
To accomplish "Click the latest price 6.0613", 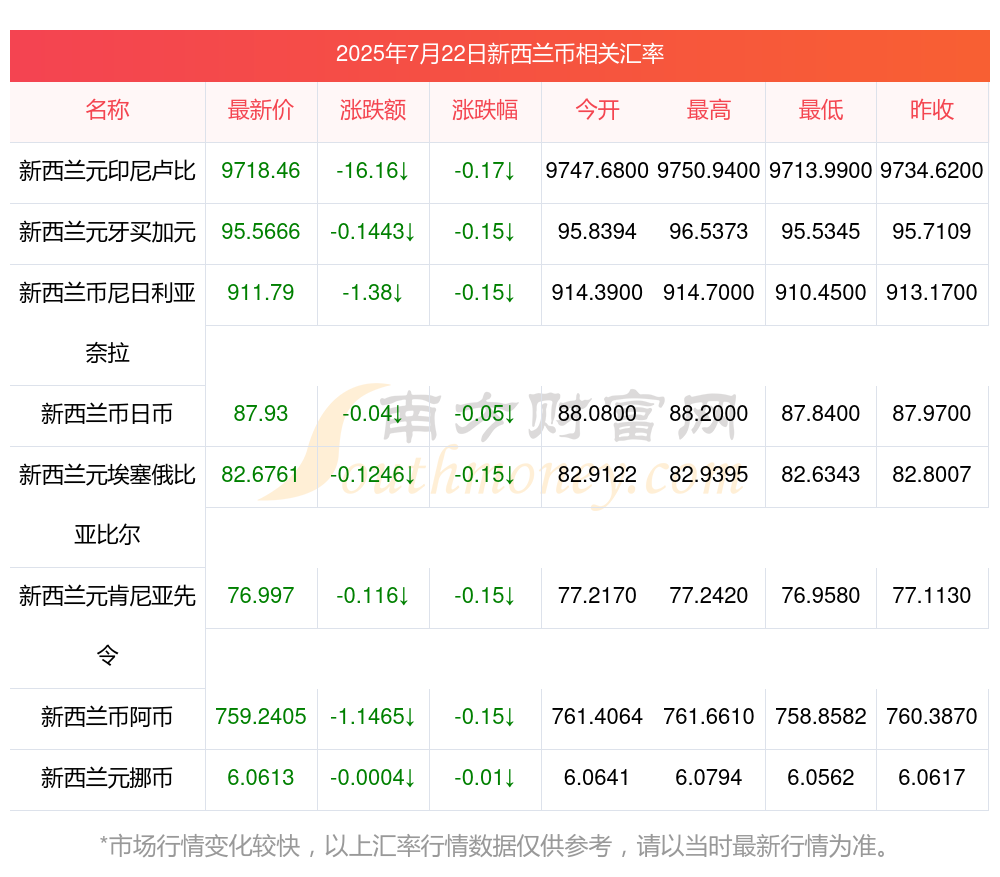I will point(261,778).
